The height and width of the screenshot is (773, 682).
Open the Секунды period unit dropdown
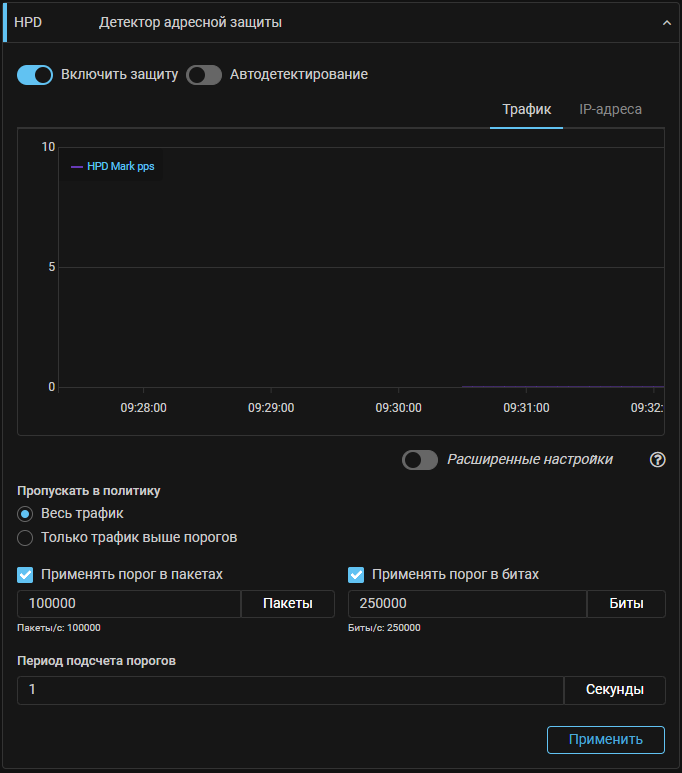[614, 690]
